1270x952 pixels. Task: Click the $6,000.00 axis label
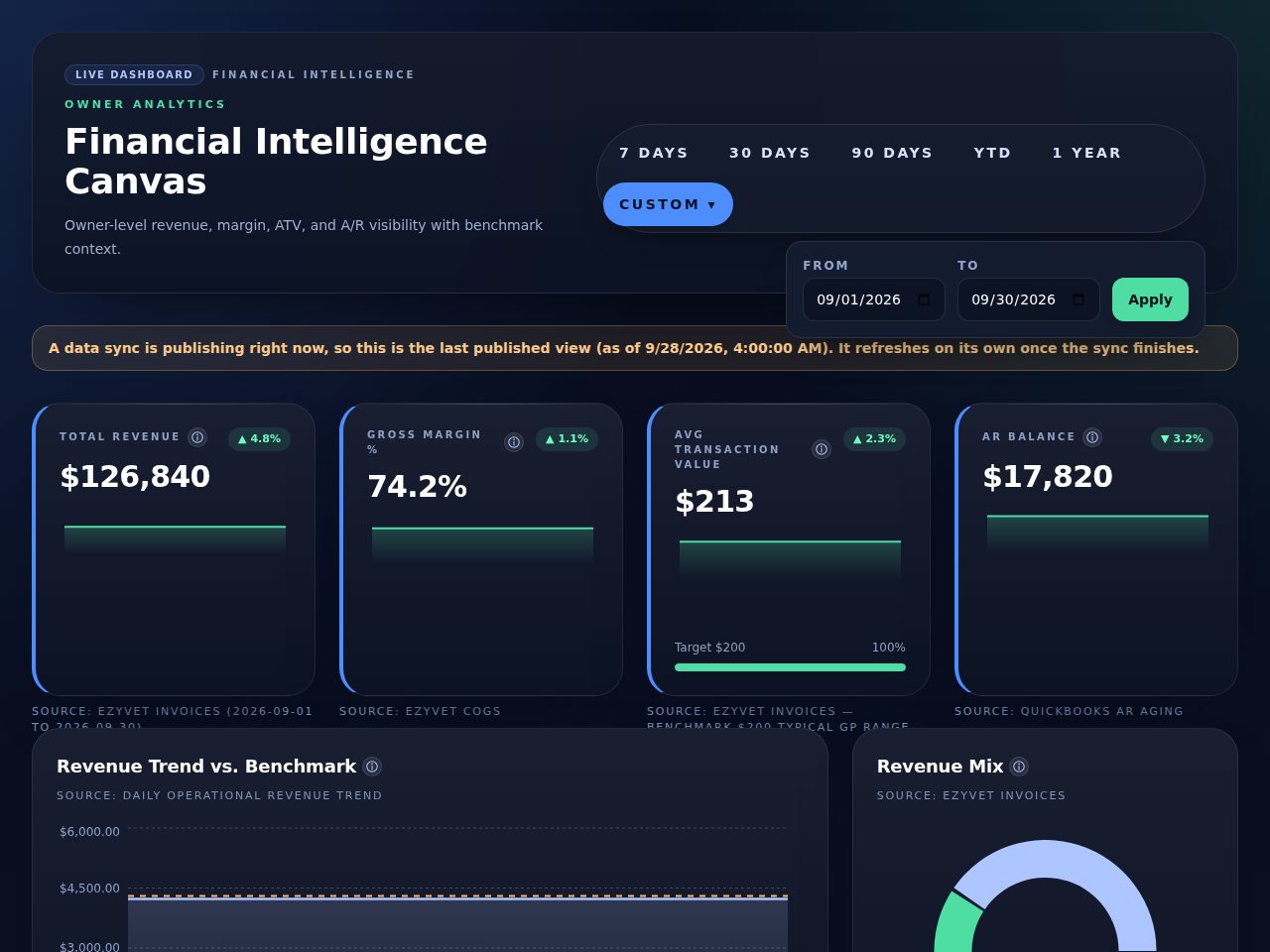pyautogui.click(x=89, y=832)
